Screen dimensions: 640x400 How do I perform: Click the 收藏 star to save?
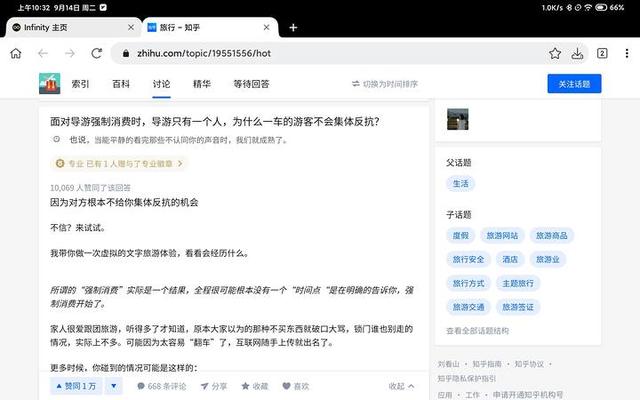(255, 386)
